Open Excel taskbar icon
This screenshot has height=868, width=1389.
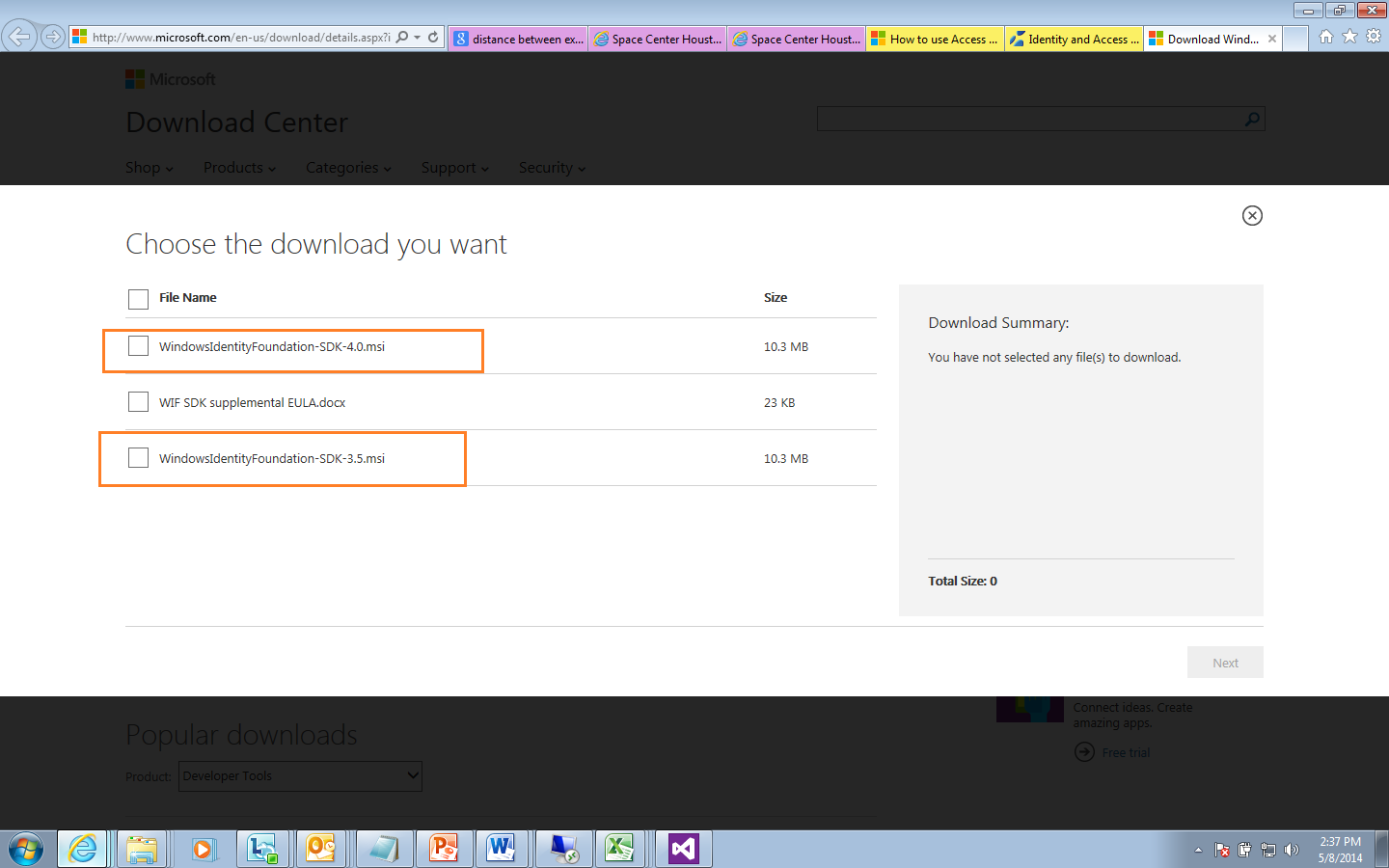[x=619, y=849]
